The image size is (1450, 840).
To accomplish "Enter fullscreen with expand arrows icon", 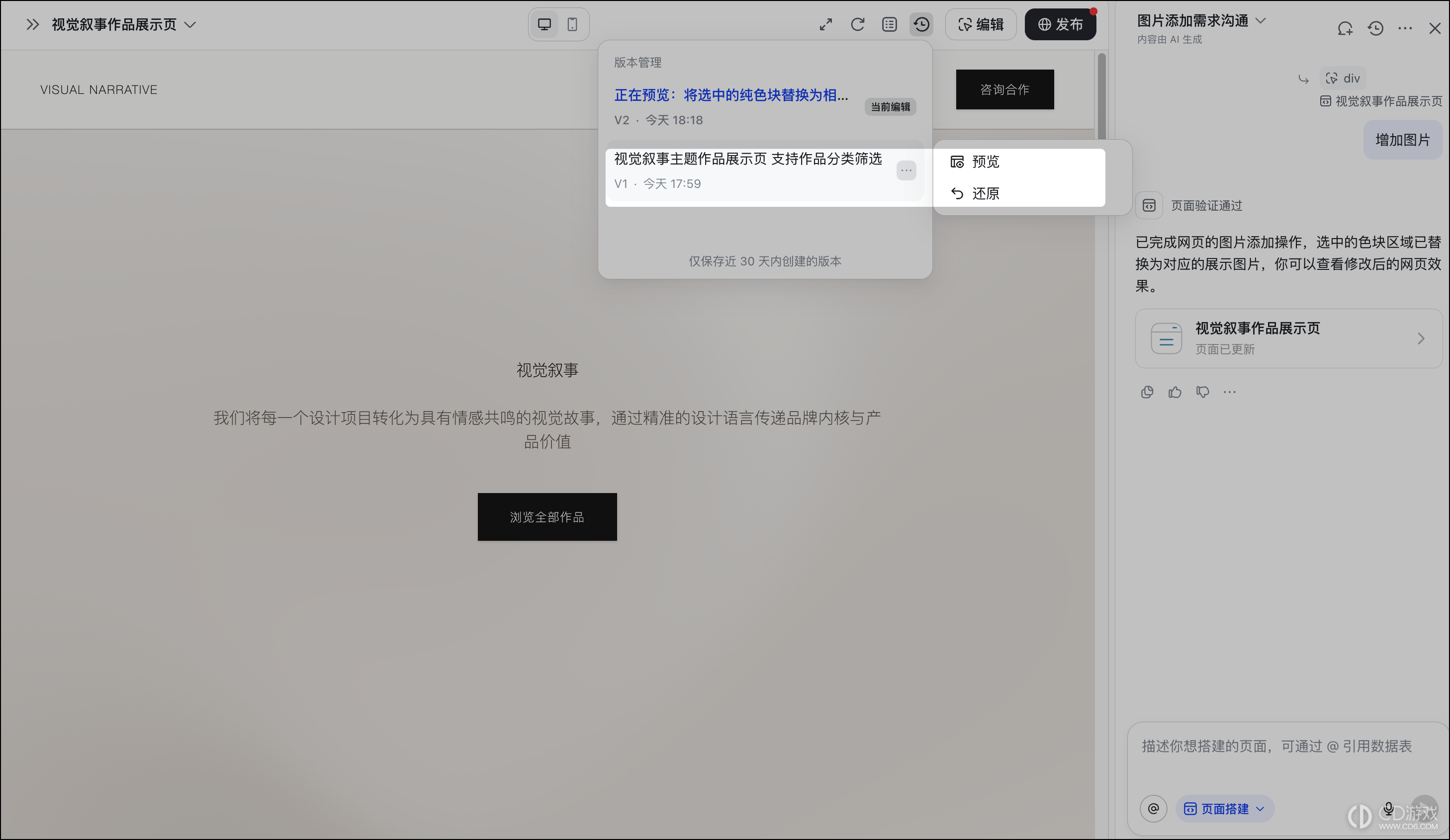I will [825, 24].
